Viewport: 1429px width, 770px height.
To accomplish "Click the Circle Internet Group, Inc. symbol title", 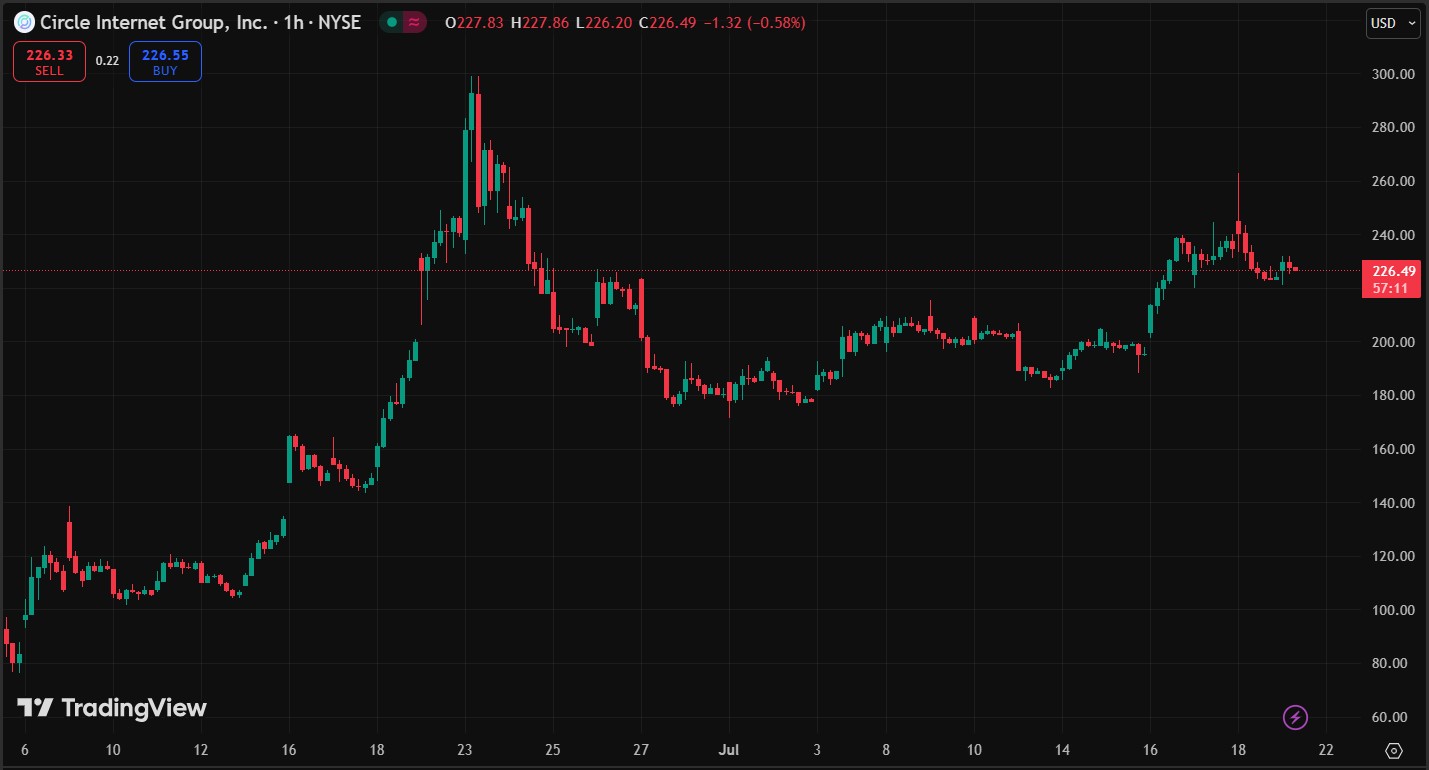I will point(156,22).
